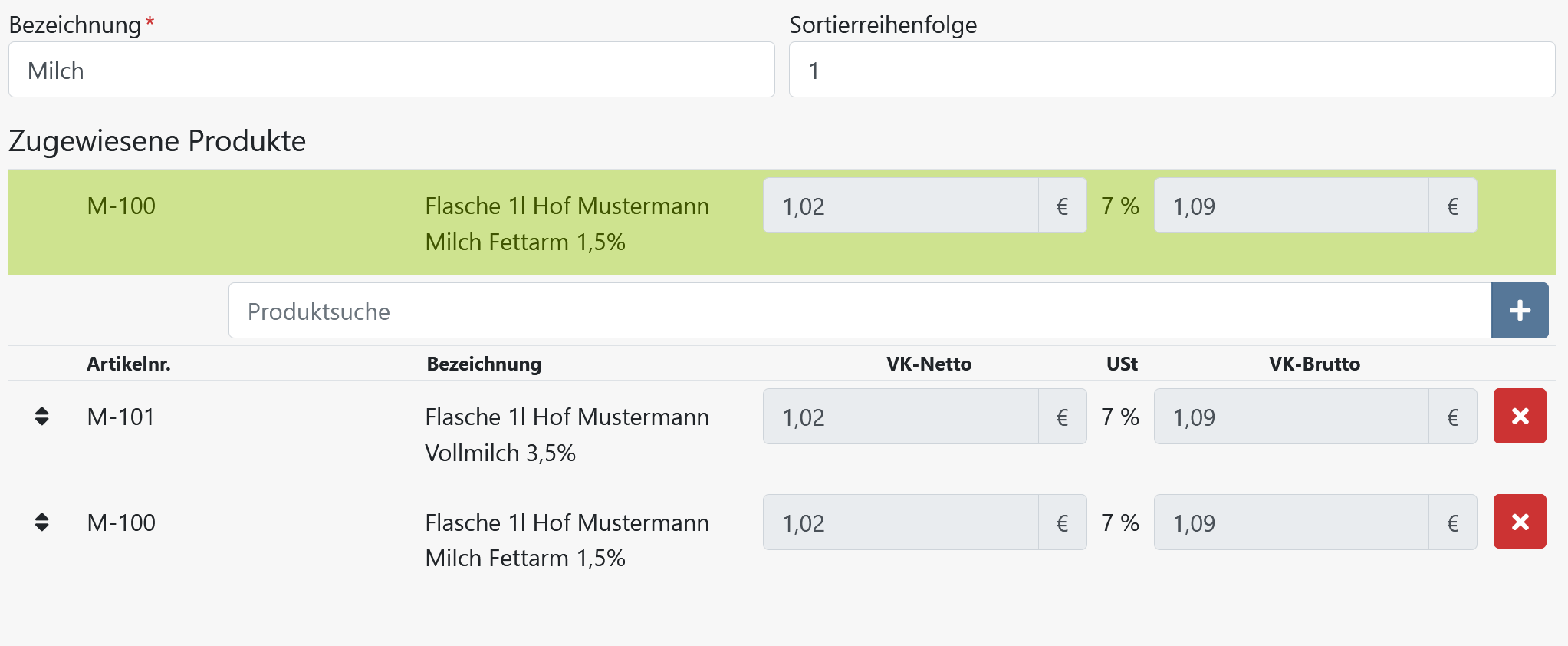Click the plus button beside Produktsuche
Screen dimensions: 1568x646
pyautogui.click(x=1520, y=311)
